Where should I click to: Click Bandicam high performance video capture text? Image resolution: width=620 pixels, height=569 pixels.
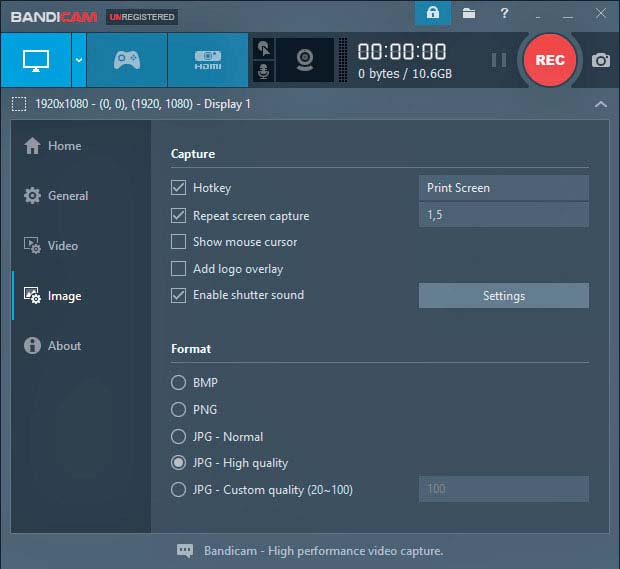323,551
